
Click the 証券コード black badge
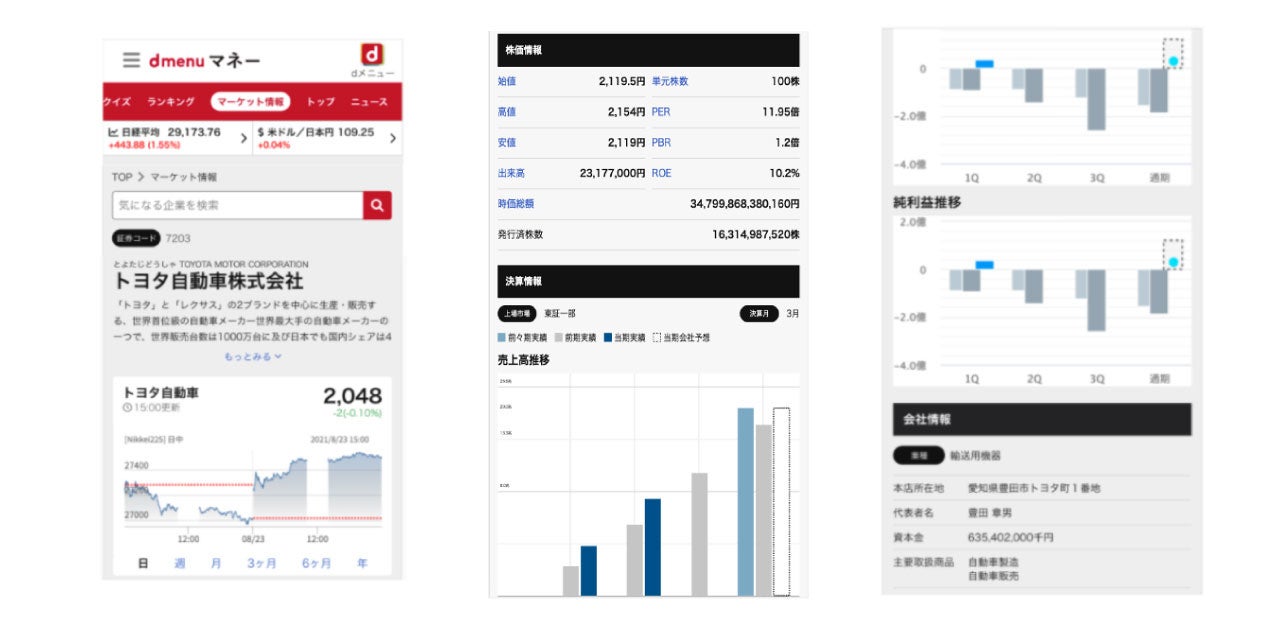(136, 239)
